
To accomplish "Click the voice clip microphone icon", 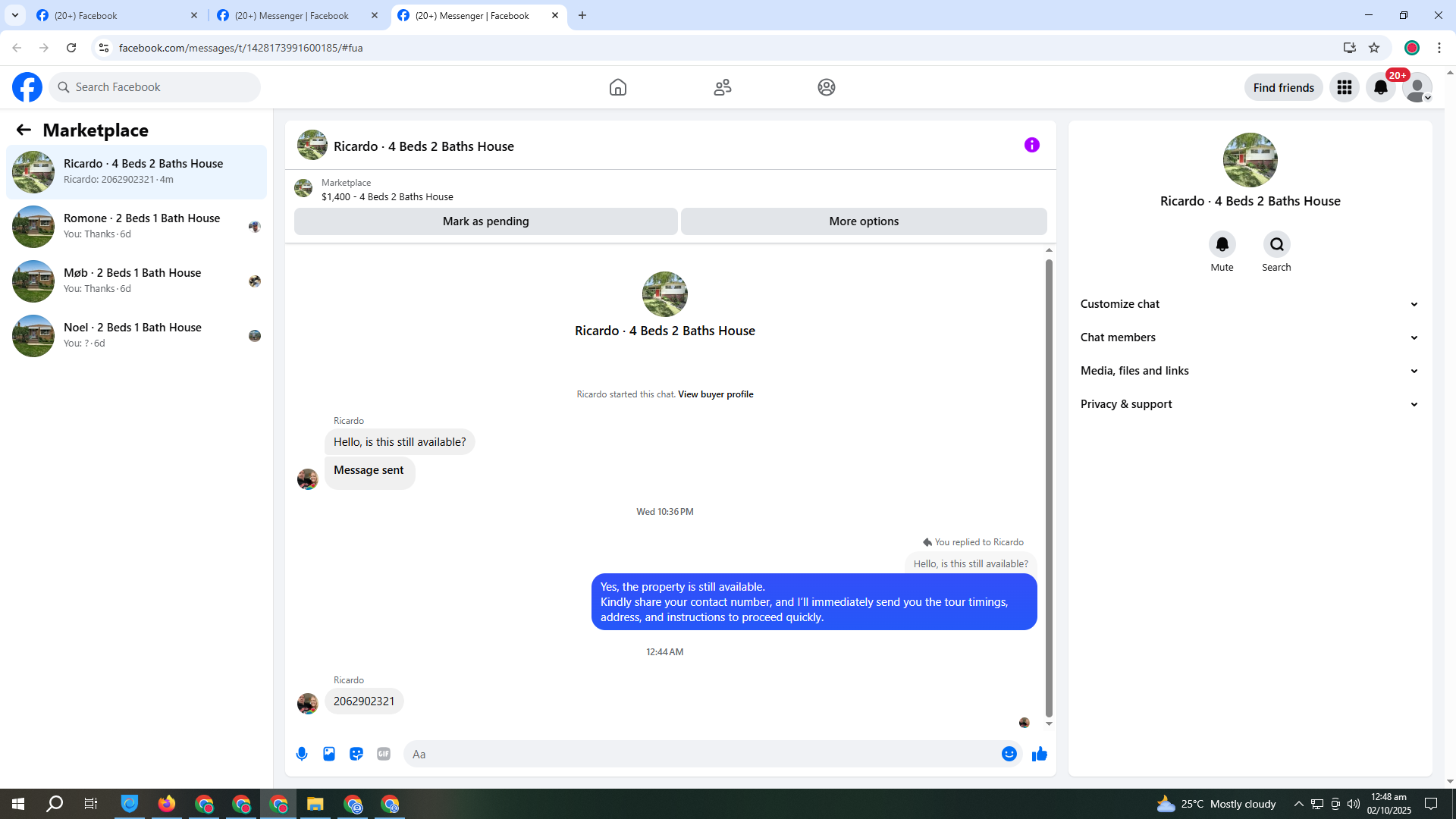I will [302, 754].
